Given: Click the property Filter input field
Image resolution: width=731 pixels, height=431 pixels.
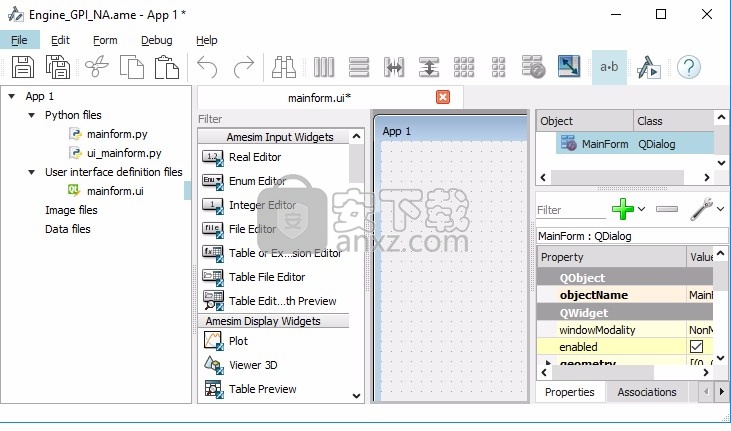Looking at the screenshot, I should 568,210.
